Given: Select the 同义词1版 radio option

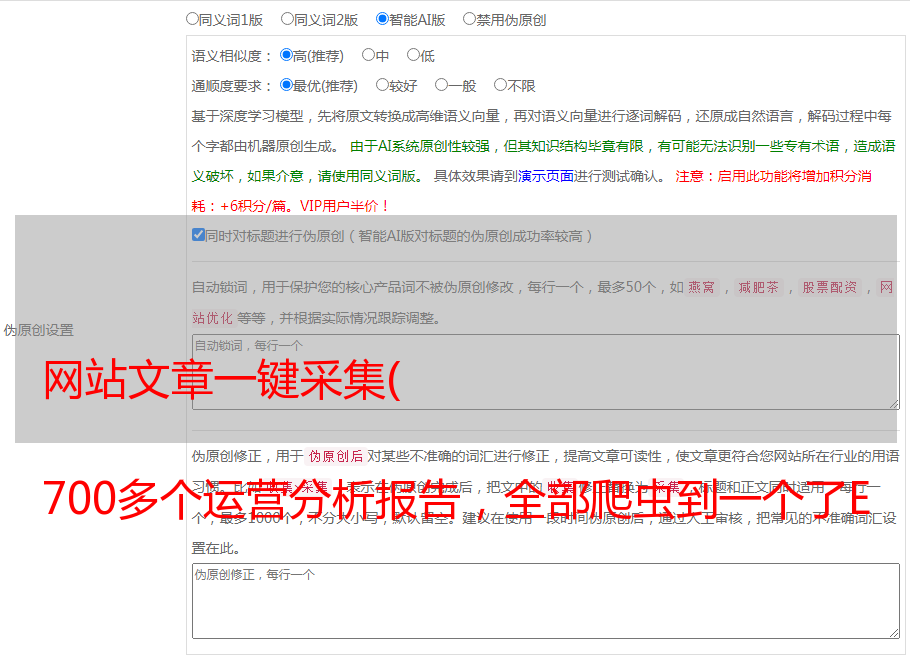Looking at the screenshot, I should tap(192, 19).
